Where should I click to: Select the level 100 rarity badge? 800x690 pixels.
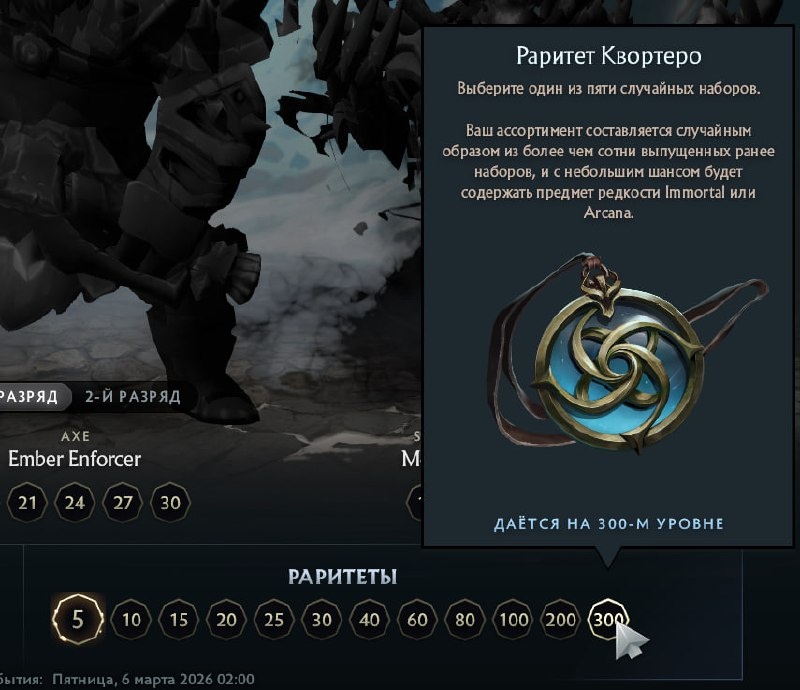click(513, 620)
